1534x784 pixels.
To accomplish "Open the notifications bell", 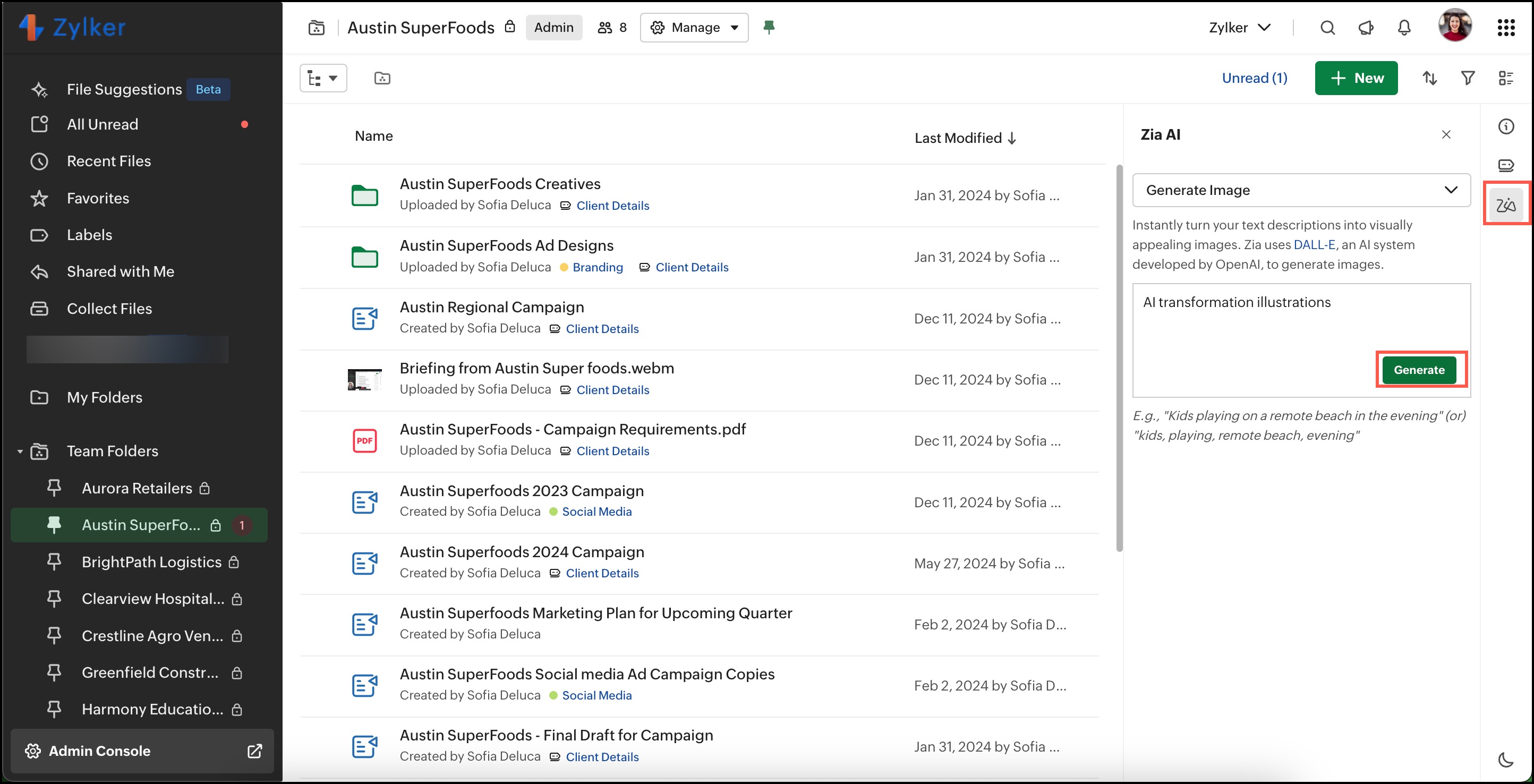I will point(1403,28).
